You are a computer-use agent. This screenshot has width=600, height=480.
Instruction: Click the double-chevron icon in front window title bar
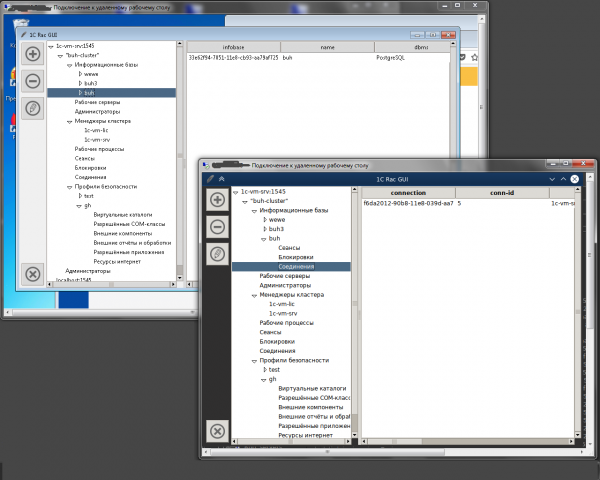point(221,179)
